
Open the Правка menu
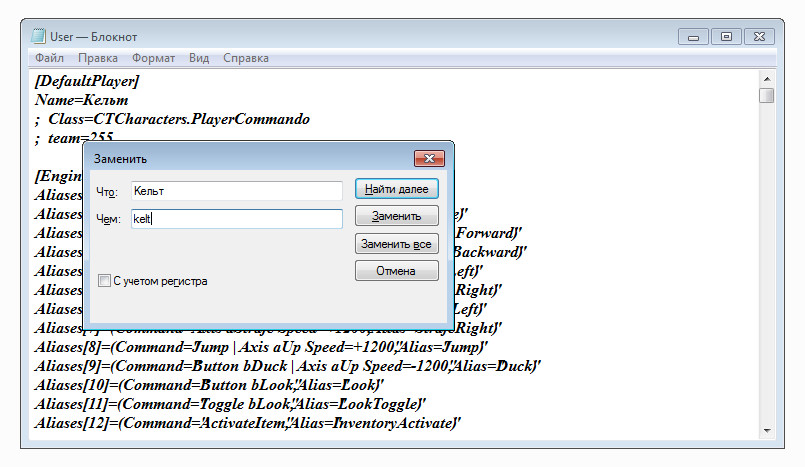pyautogui.click(x=98, y=58)
